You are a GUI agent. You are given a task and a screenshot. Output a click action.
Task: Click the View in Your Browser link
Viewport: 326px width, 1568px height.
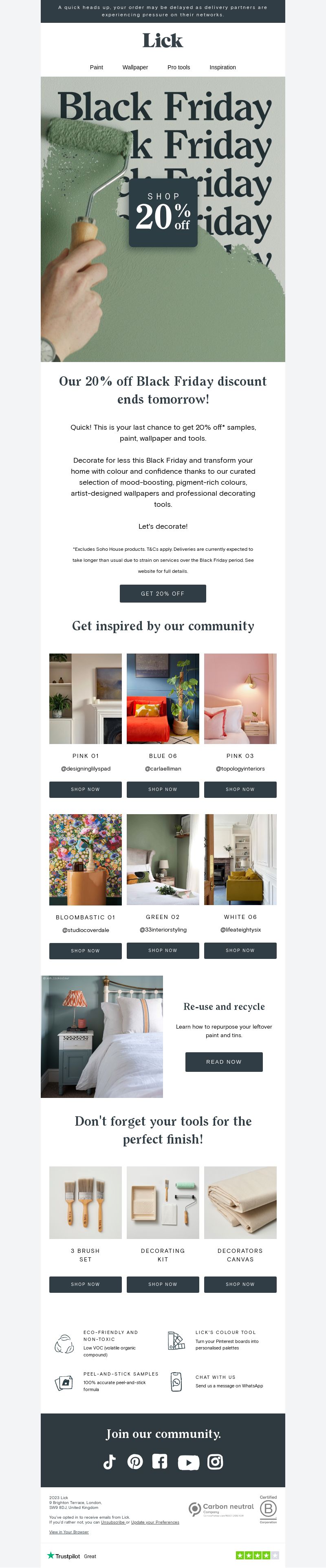tap(69, 1532)
